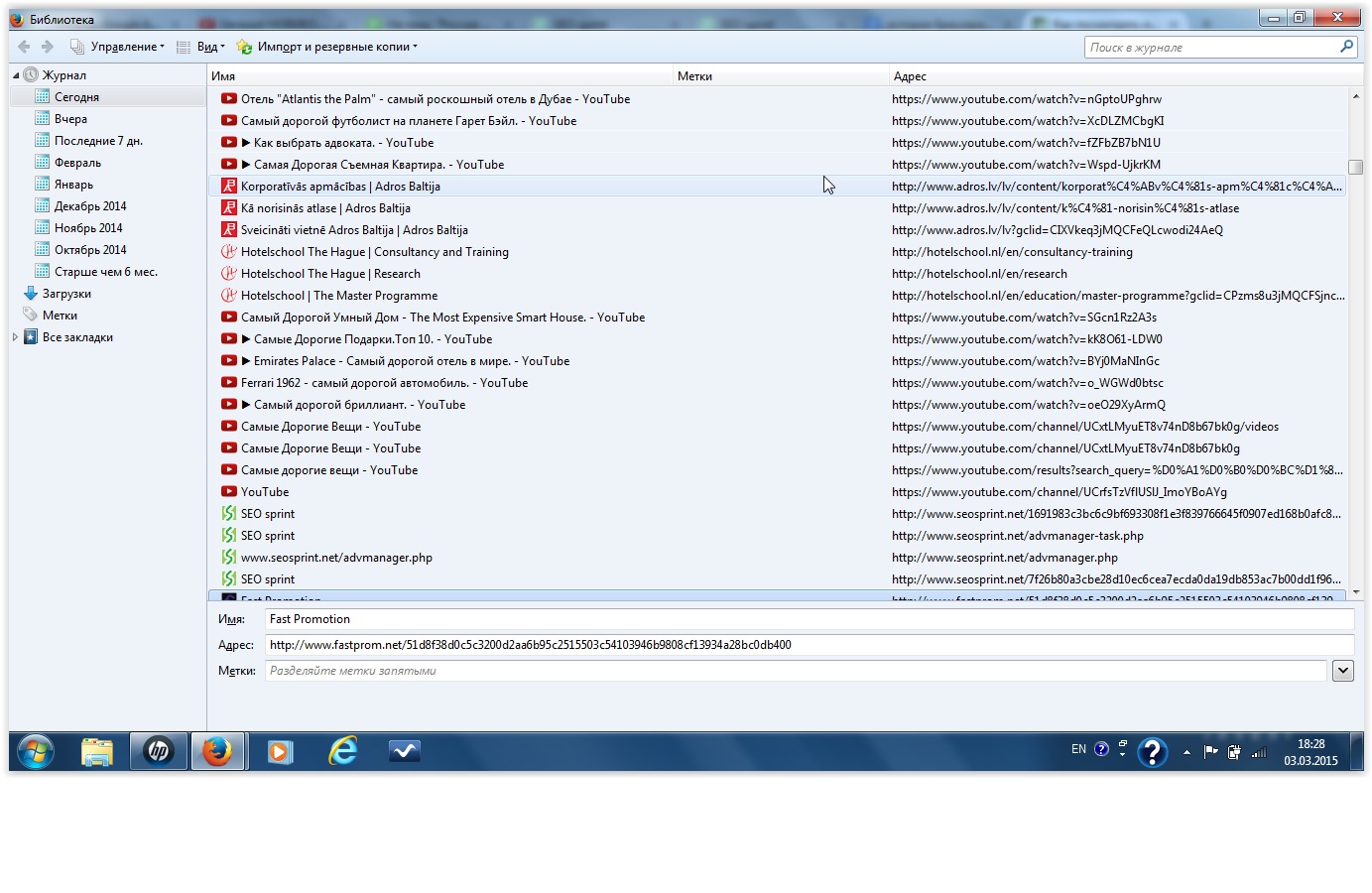This screenshot has height=893, width=1372.
Task: Click Hotelschool icon of Consultancy and Training entry
Action: click(x=229, y=252)
